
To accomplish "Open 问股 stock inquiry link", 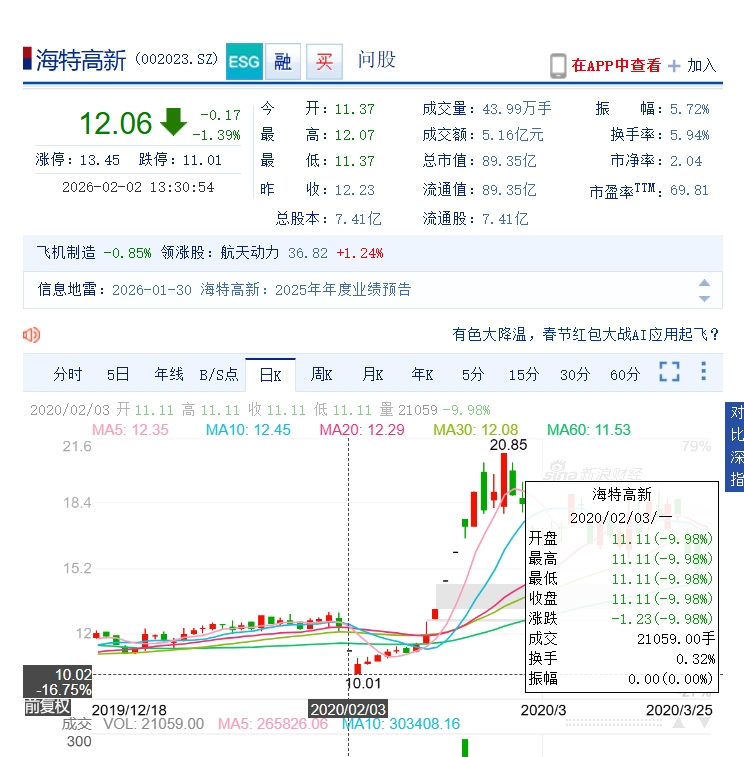I will click(377, 60).
